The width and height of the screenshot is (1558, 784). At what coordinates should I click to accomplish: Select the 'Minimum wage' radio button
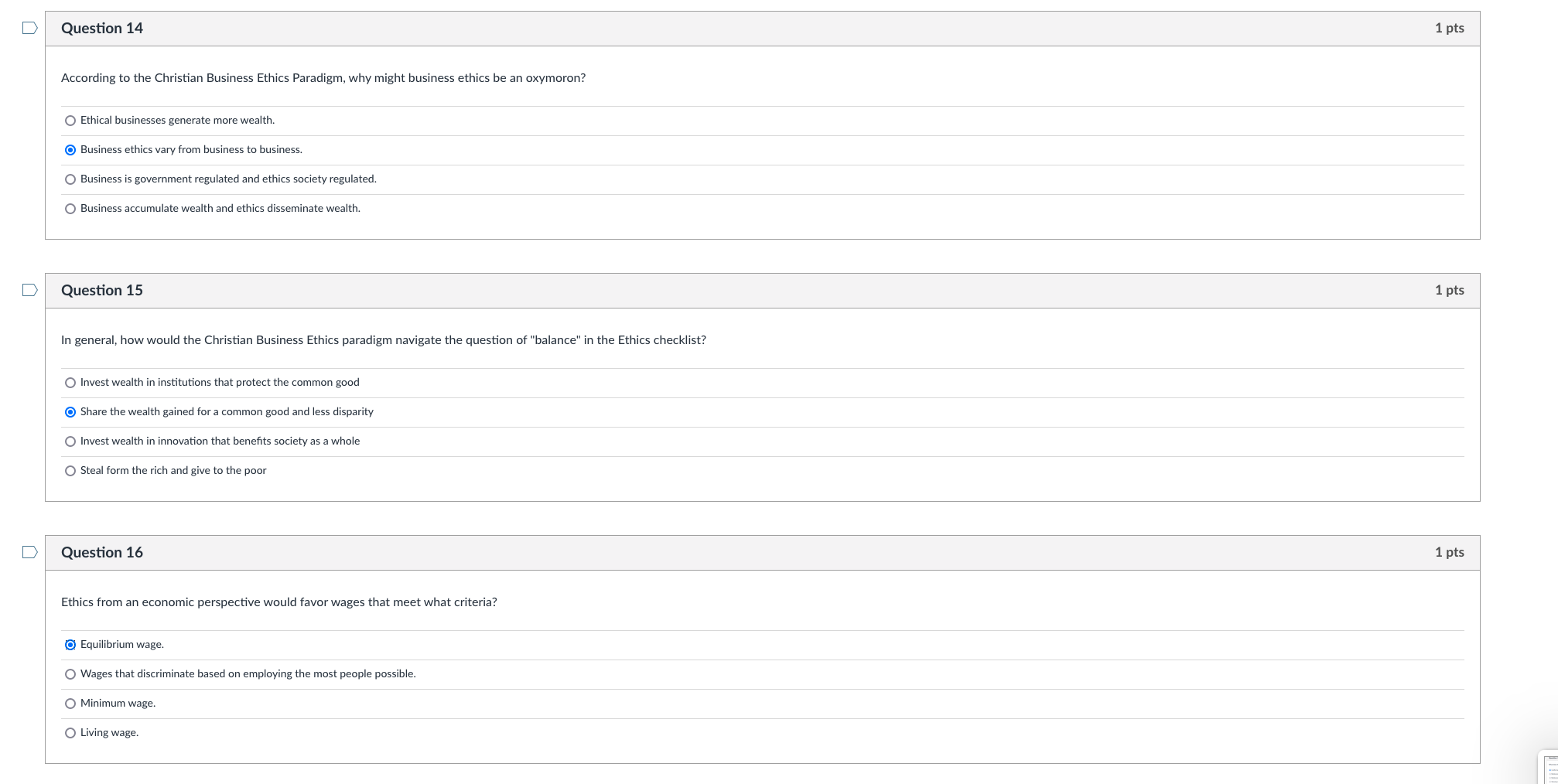[x=70, y=704]
